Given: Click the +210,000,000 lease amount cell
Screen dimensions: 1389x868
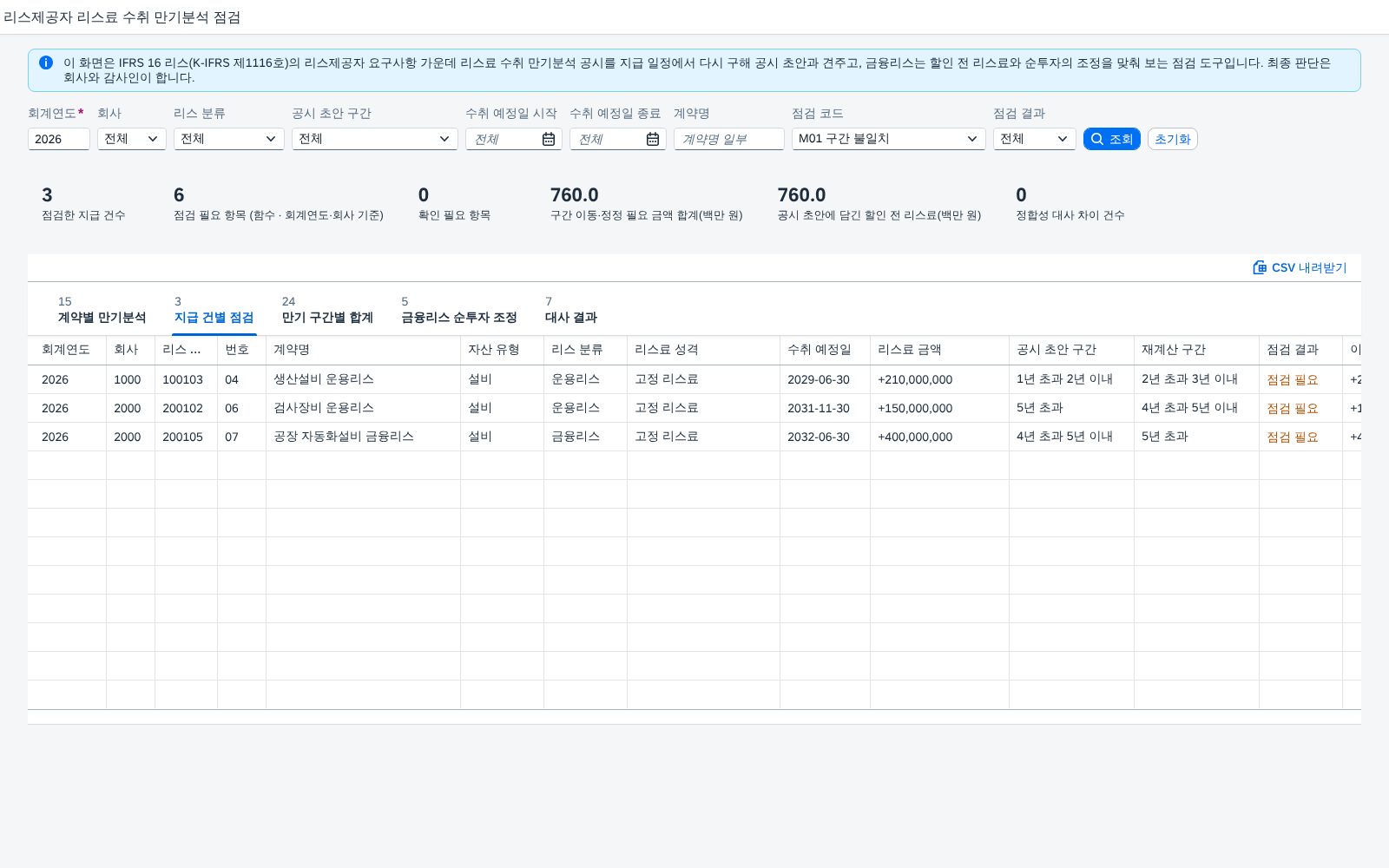Looking at the screenshot, I should (939, 379).
